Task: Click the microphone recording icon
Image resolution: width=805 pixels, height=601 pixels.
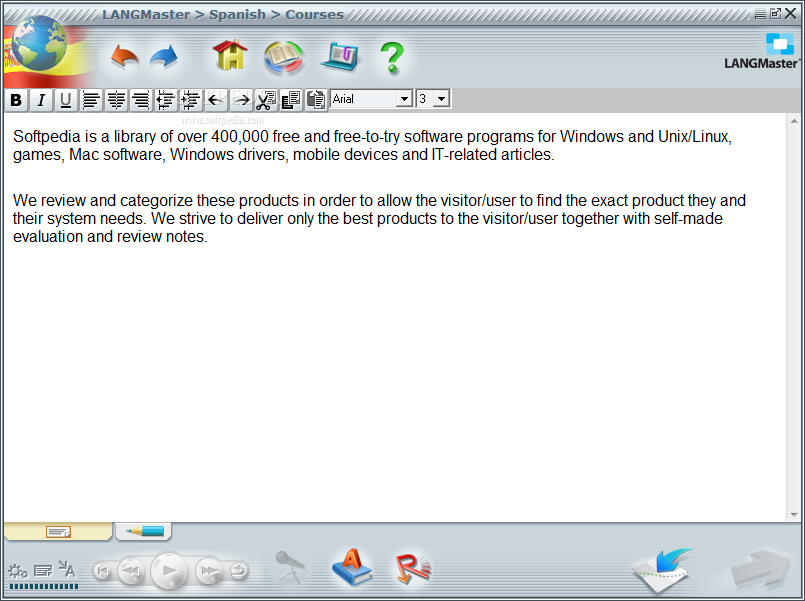Action: [291, 567]
